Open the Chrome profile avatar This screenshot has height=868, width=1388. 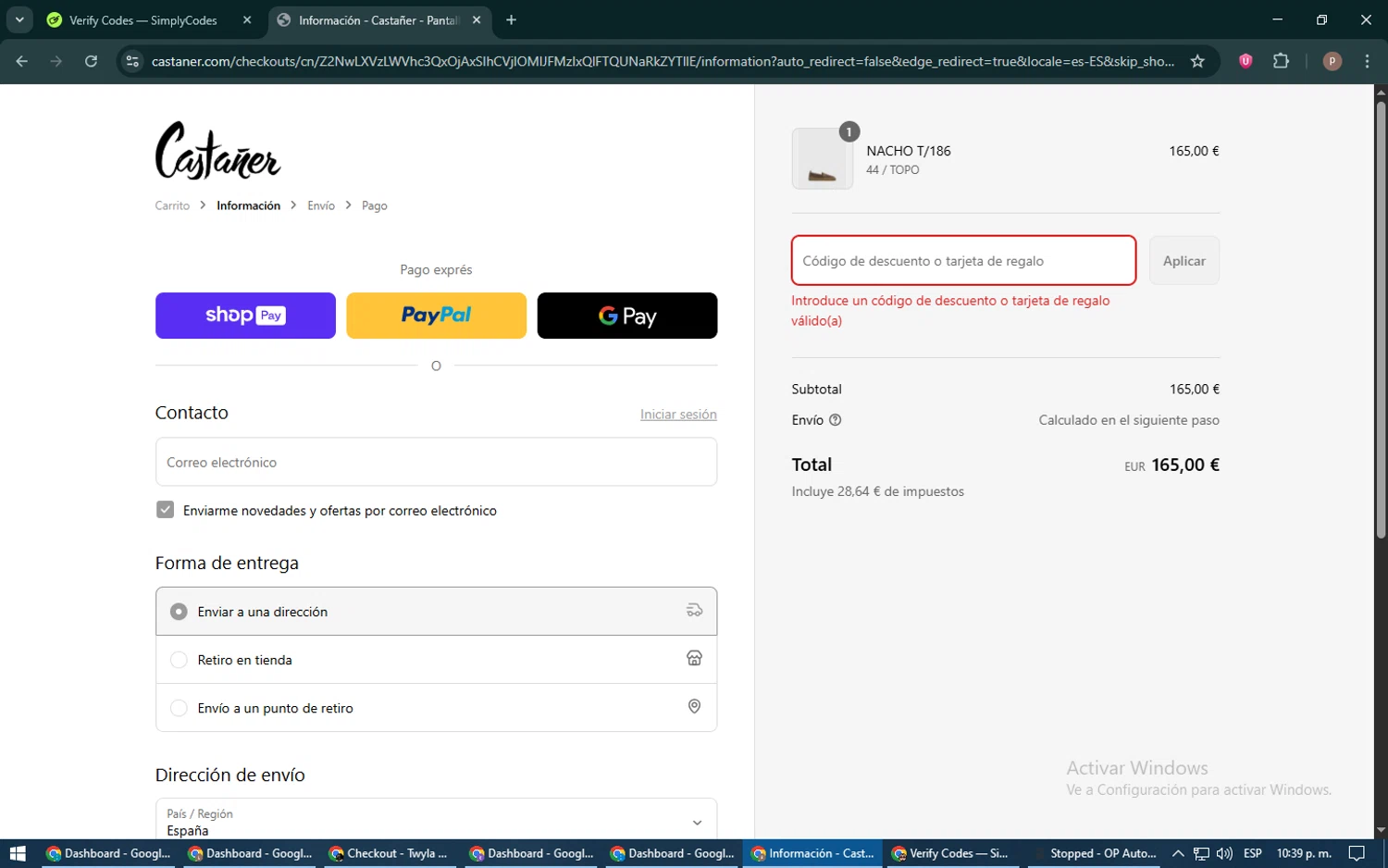pos(1332,61)
